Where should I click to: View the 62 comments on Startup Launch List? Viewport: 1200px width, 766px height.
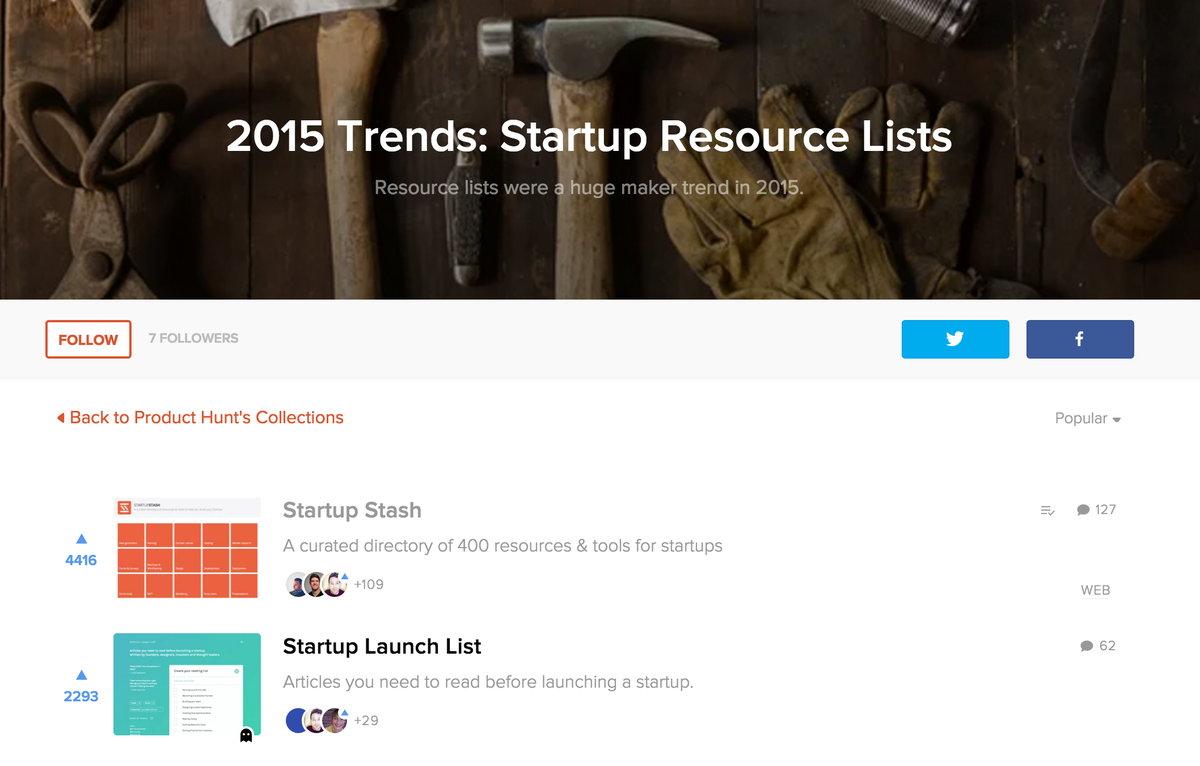[x=1098, y=646]
